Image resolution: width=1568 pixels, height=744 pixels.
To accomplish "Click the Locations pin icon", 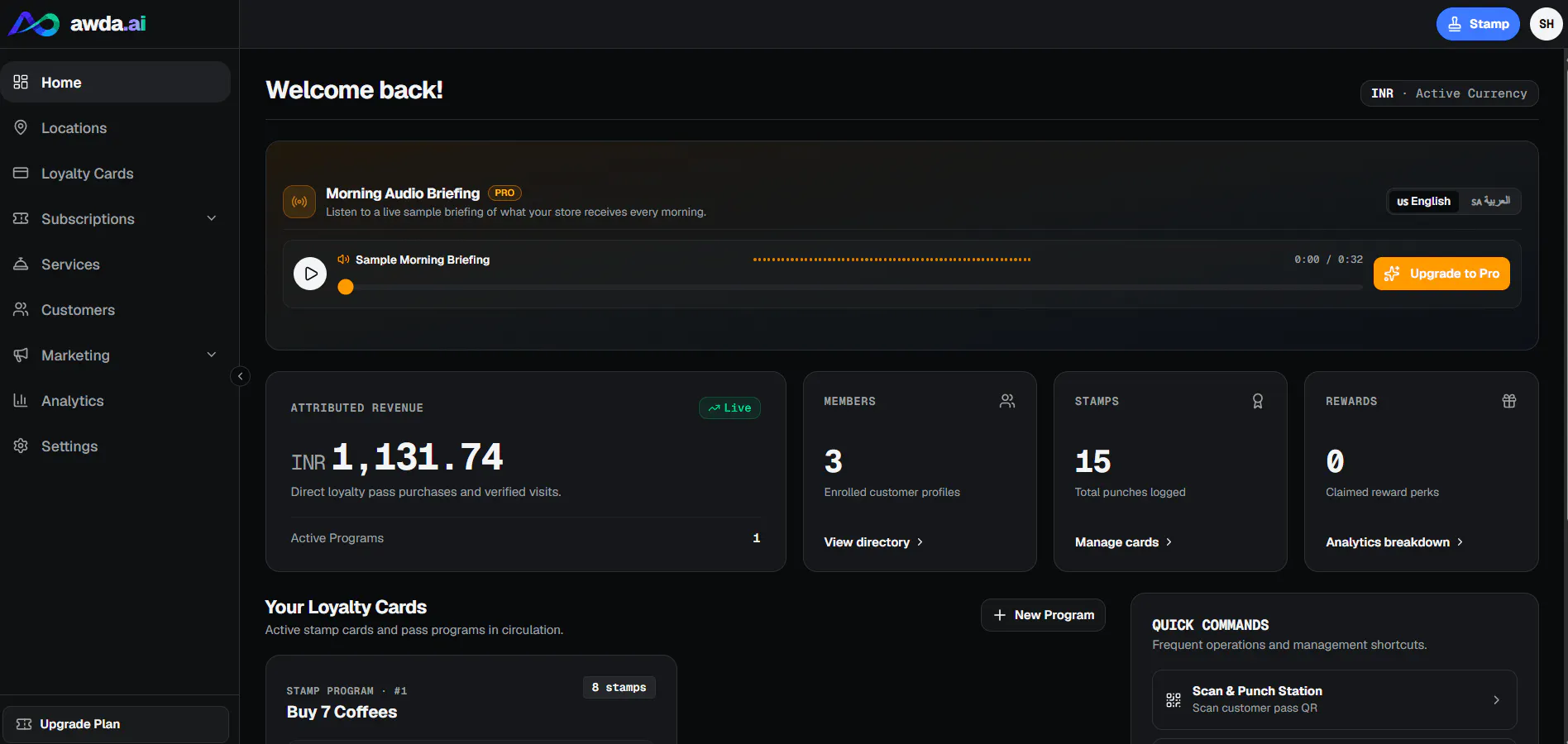I will coord(21,127).
